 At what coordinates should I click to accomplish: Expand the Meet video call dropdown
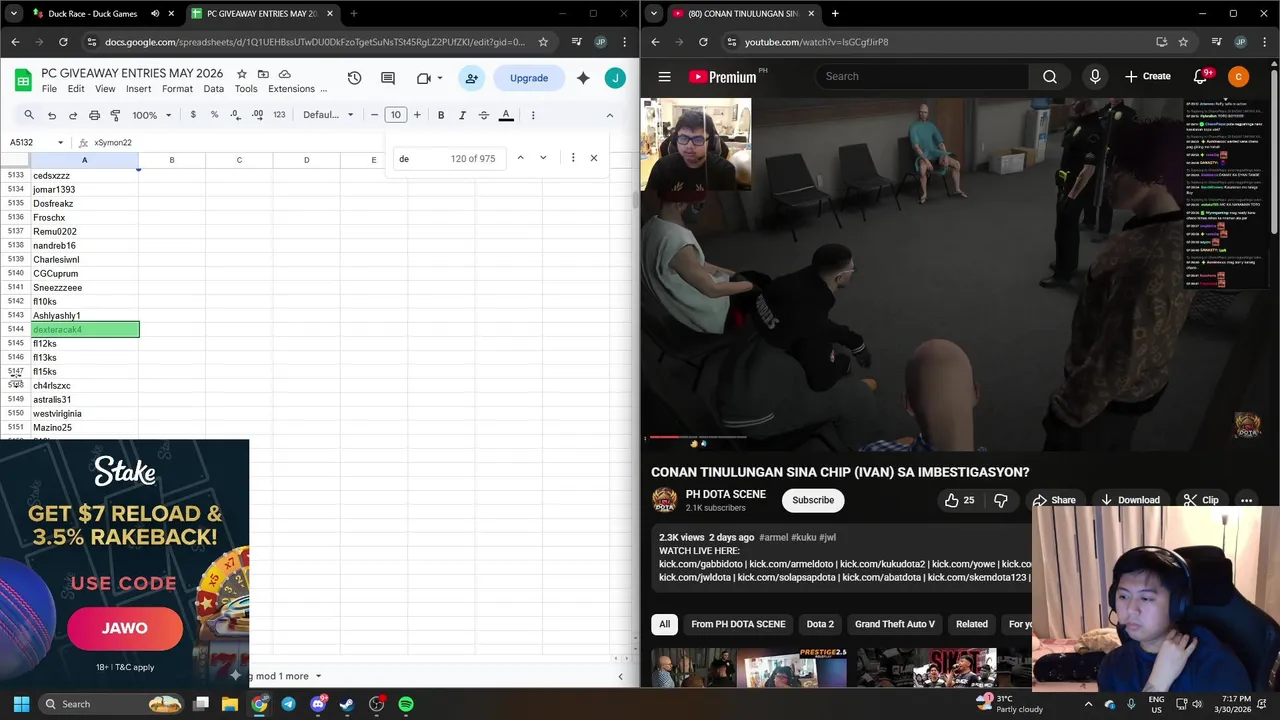440,78
